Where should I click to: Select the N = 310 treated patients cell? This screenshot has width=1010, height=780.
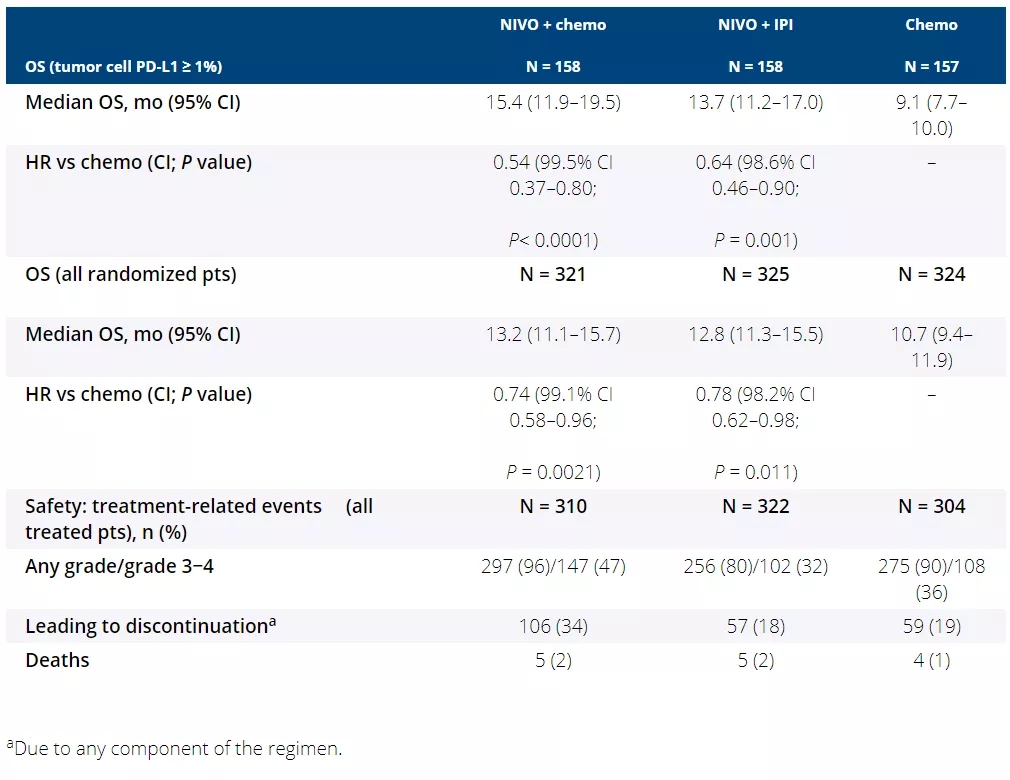553,506
